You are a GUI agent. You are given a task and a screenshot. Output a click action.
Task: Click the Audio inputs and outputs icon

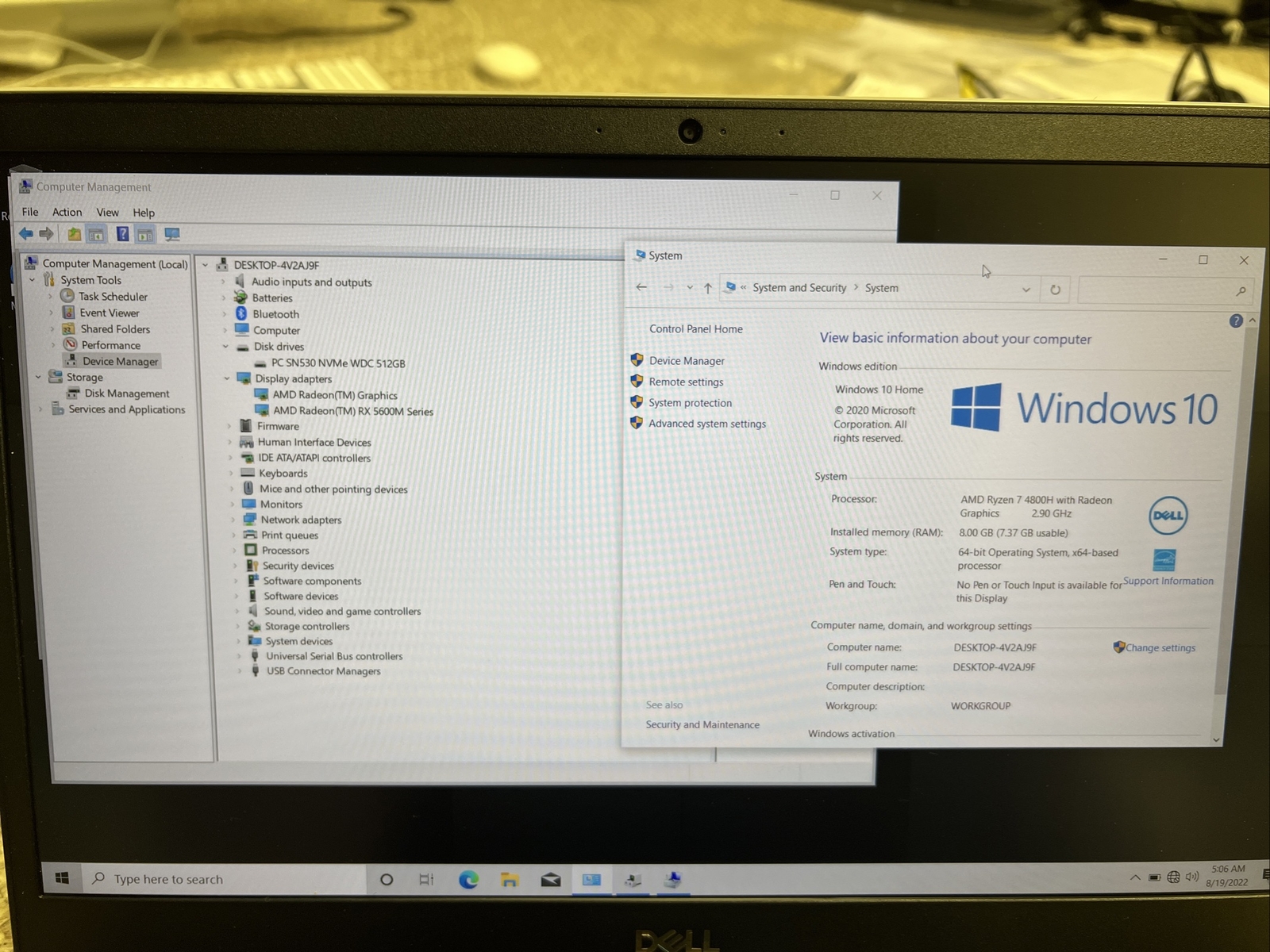click(x=240, y=282)
